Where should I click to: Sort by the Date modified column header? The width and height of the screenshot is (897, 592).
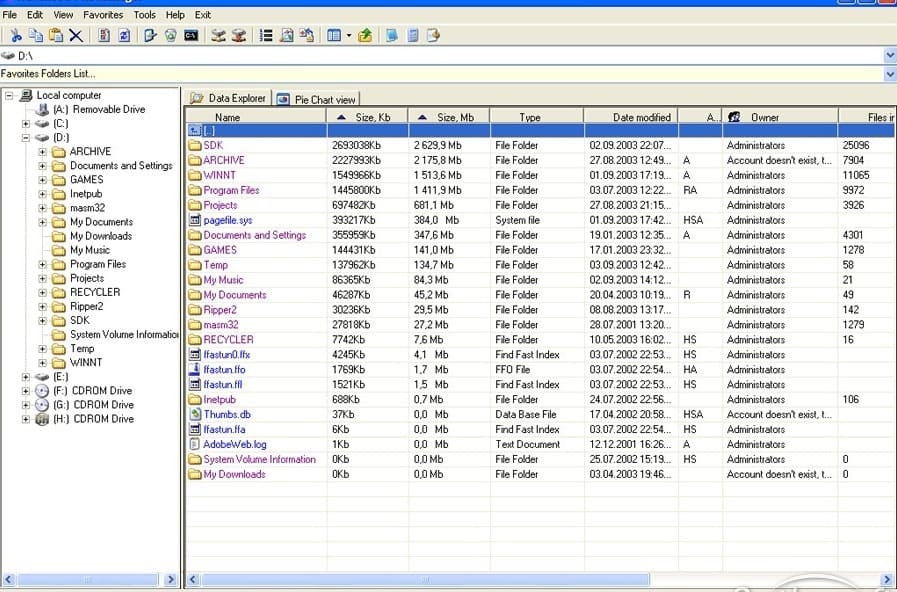[x=641, y=117]
